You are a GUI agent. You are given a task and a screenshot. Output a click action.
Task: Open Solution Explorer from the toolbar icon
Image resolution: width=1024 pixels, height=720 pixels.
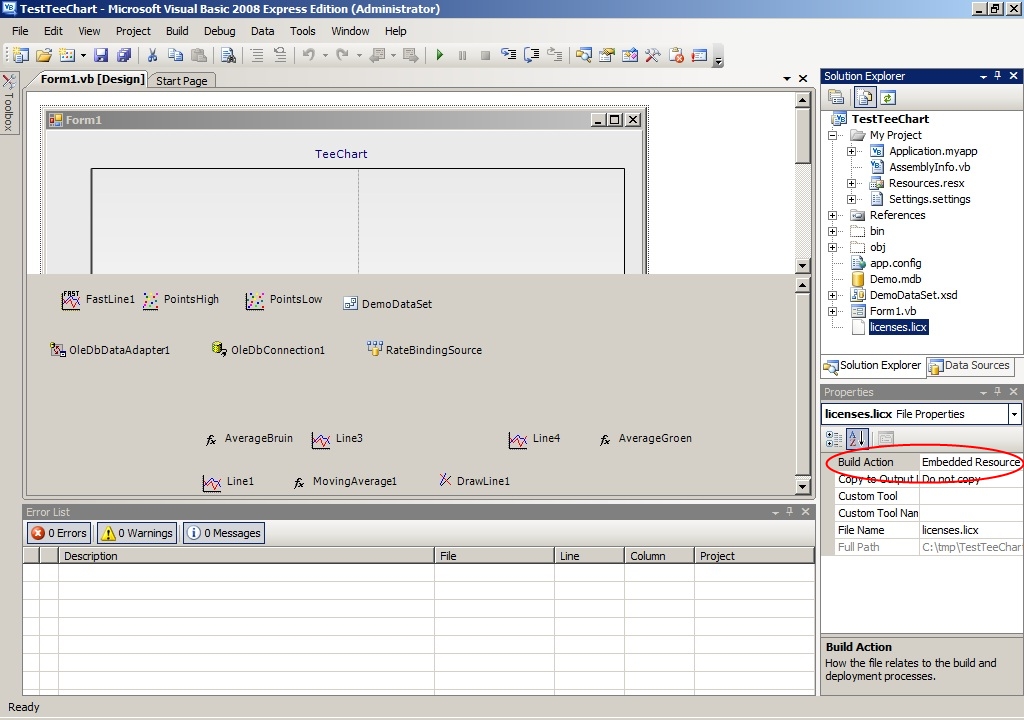coord(584,56)
